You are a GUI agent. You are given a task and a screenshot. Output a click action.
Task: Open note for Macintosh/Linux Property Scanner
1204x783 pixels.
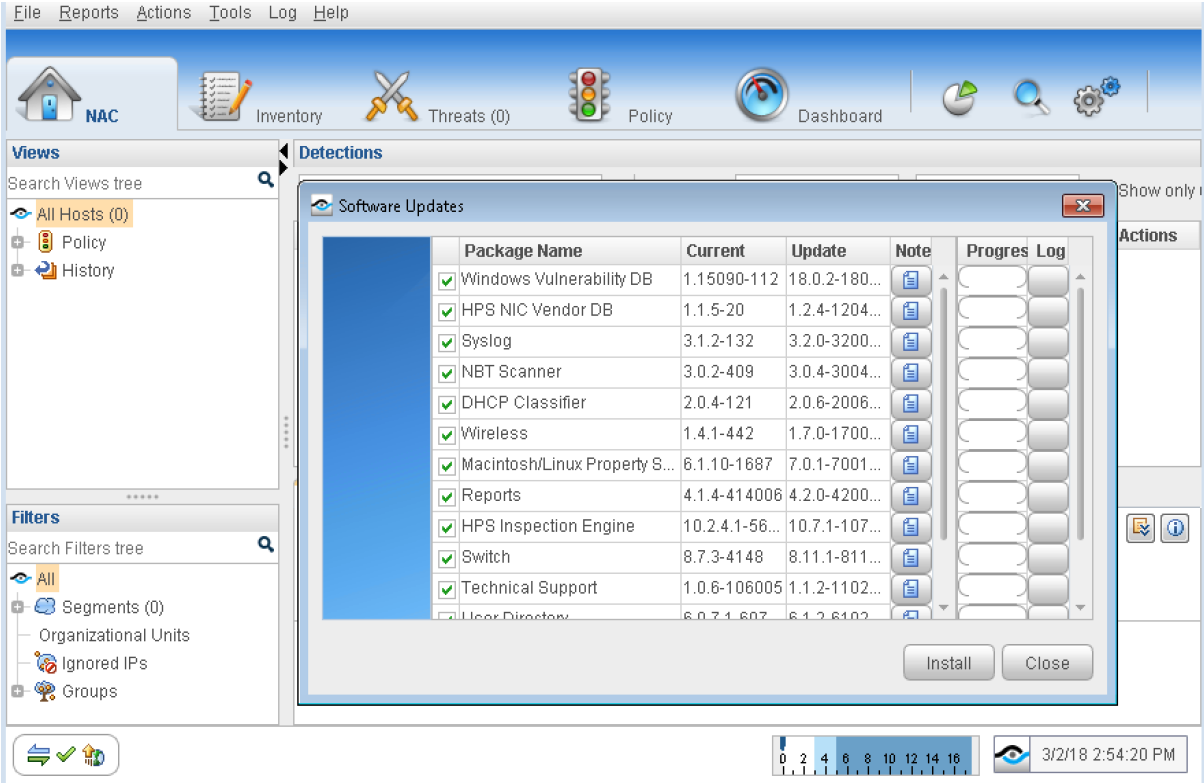click(x=910, y=466)
